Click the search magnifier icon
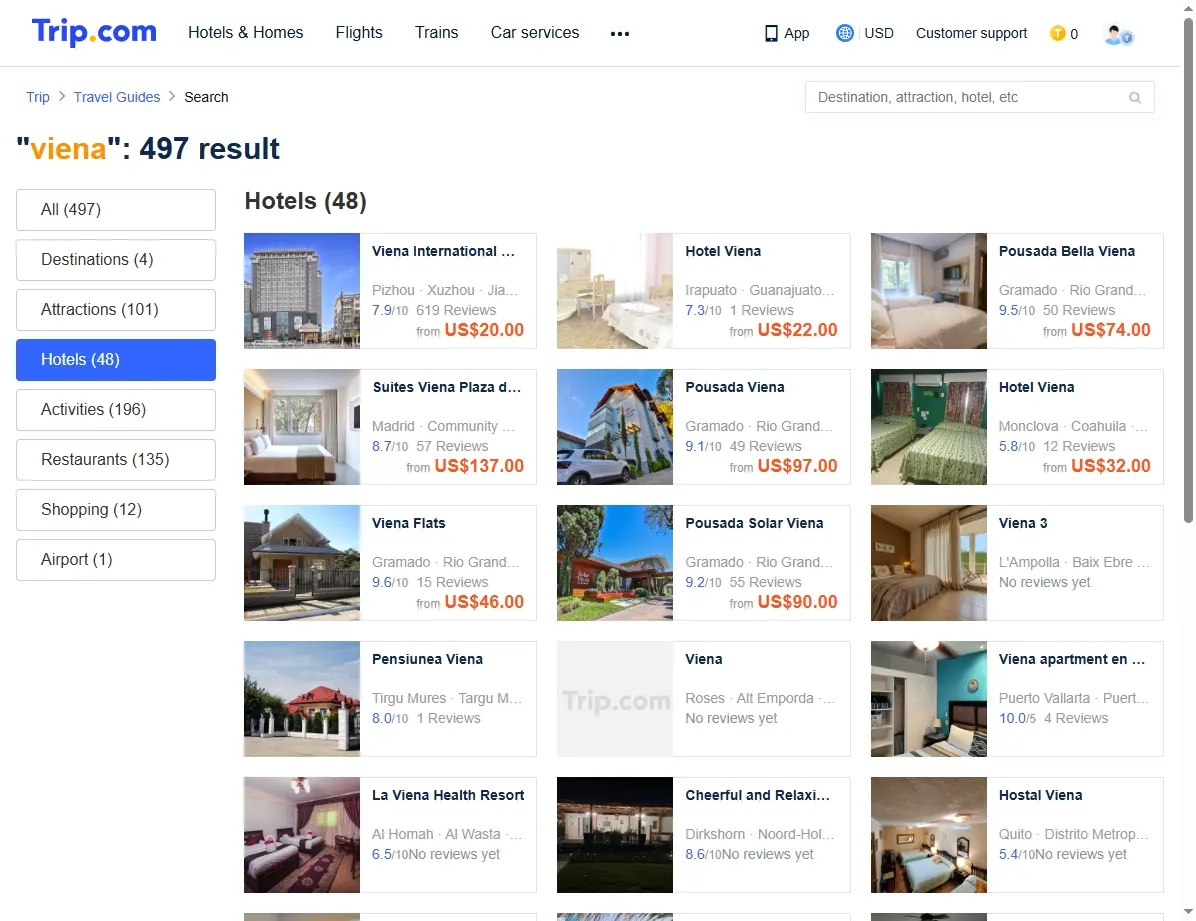The width and height of the screenshot is (1196, 921). pyautogui.click(x=1135, y=98)
